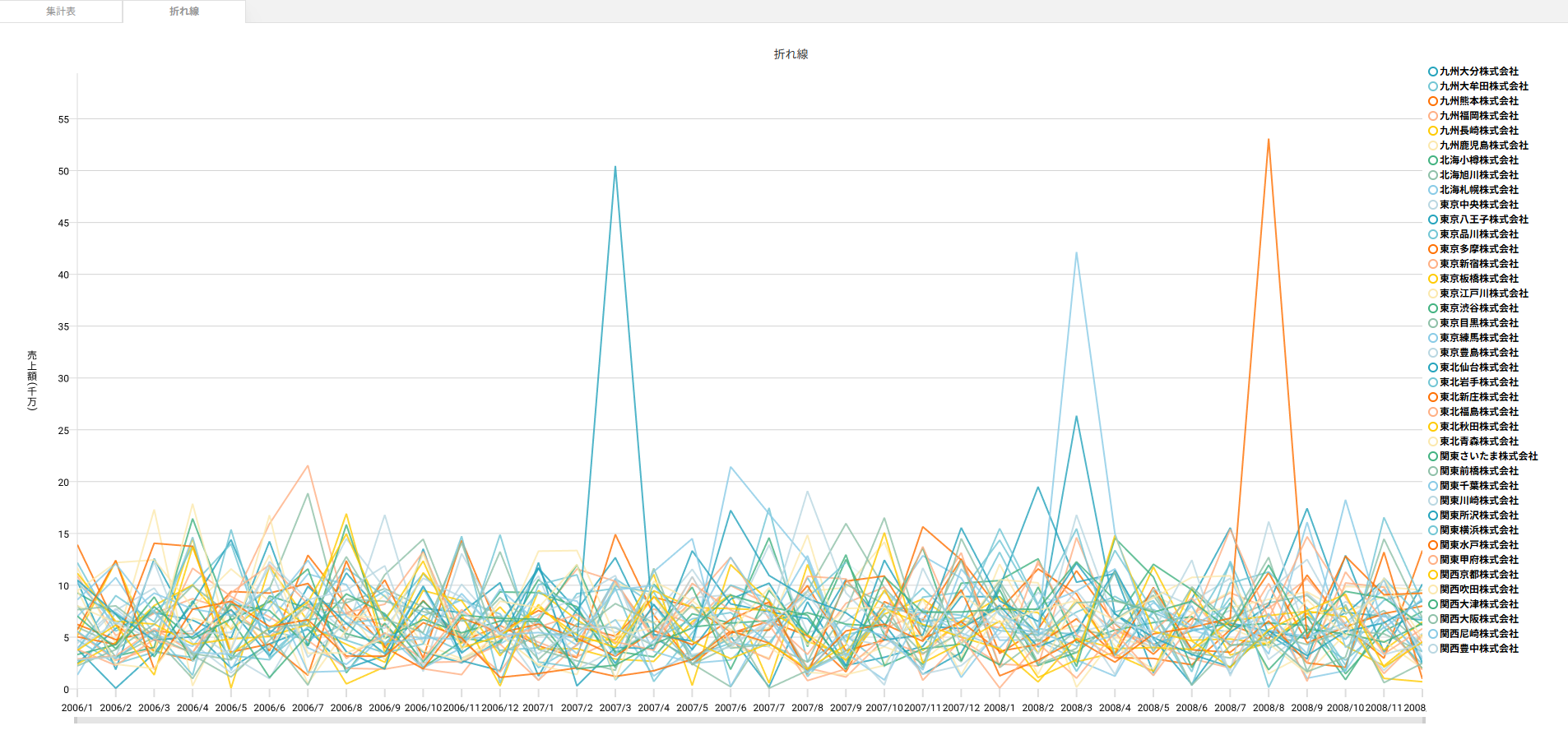Click the orange peak at 2008/8

pos(1269,140)
